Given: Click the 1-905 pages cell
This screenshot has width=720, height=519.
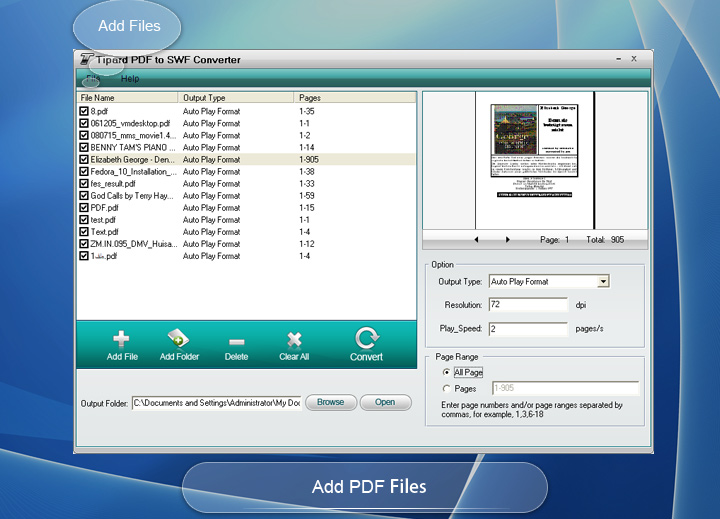Looking at the screenshot, I should pyautogui.click(x=309, y=159).
